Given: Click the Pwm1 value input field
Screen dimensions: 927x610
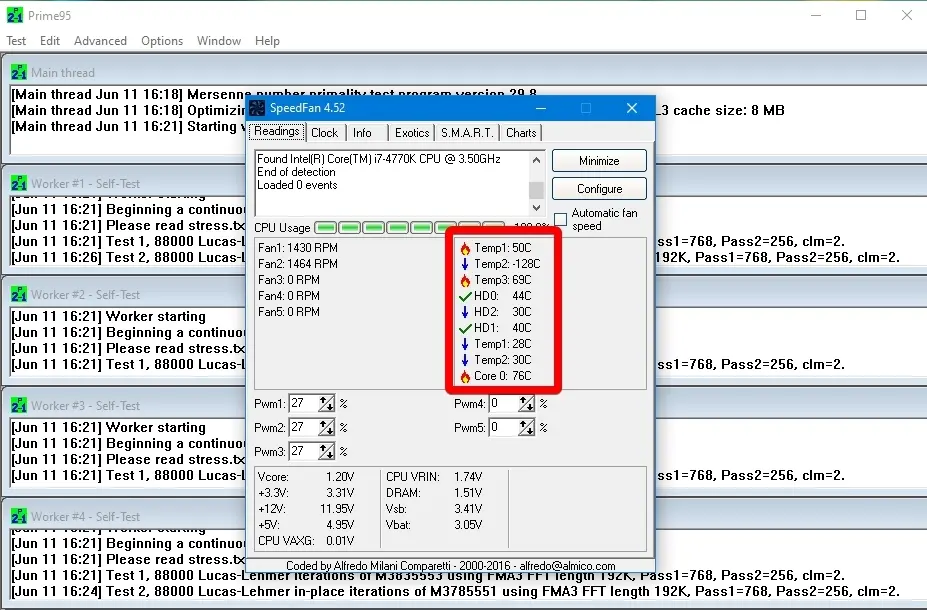Looking at the screenshot, I should (304, 404).
